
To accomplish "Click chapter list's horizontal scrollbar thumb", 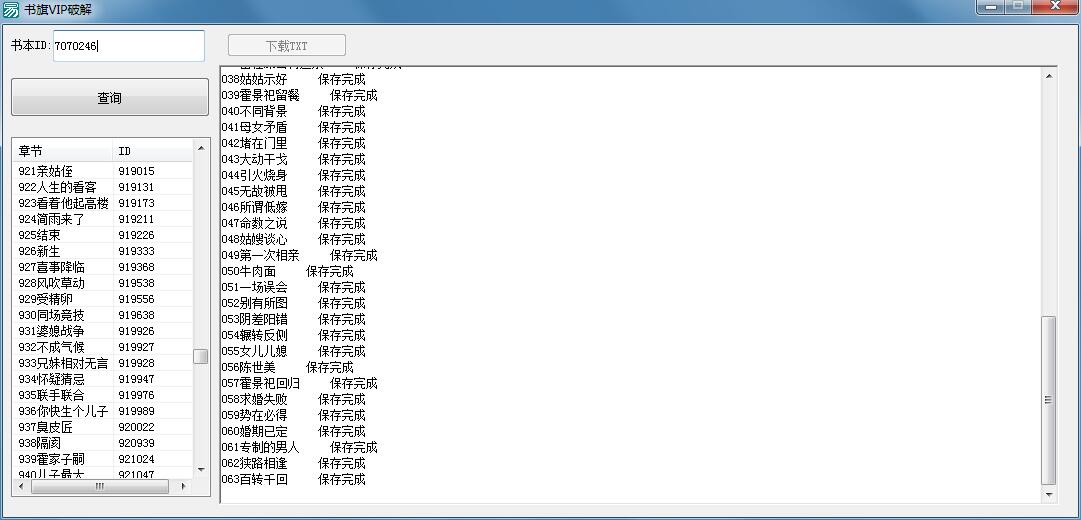I will pyautogui.click(x=100, y=486).
